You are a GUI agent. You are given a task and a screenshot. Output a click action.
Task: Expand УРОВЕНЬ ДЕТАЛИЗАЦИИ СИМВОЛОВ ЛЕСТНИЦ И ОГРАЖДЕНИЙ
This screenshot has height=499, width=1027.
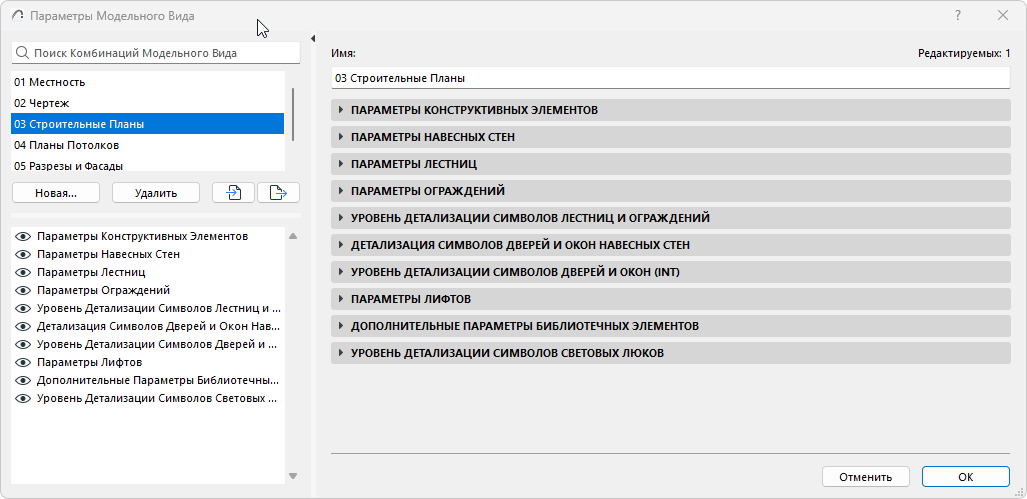click(671, 218)
